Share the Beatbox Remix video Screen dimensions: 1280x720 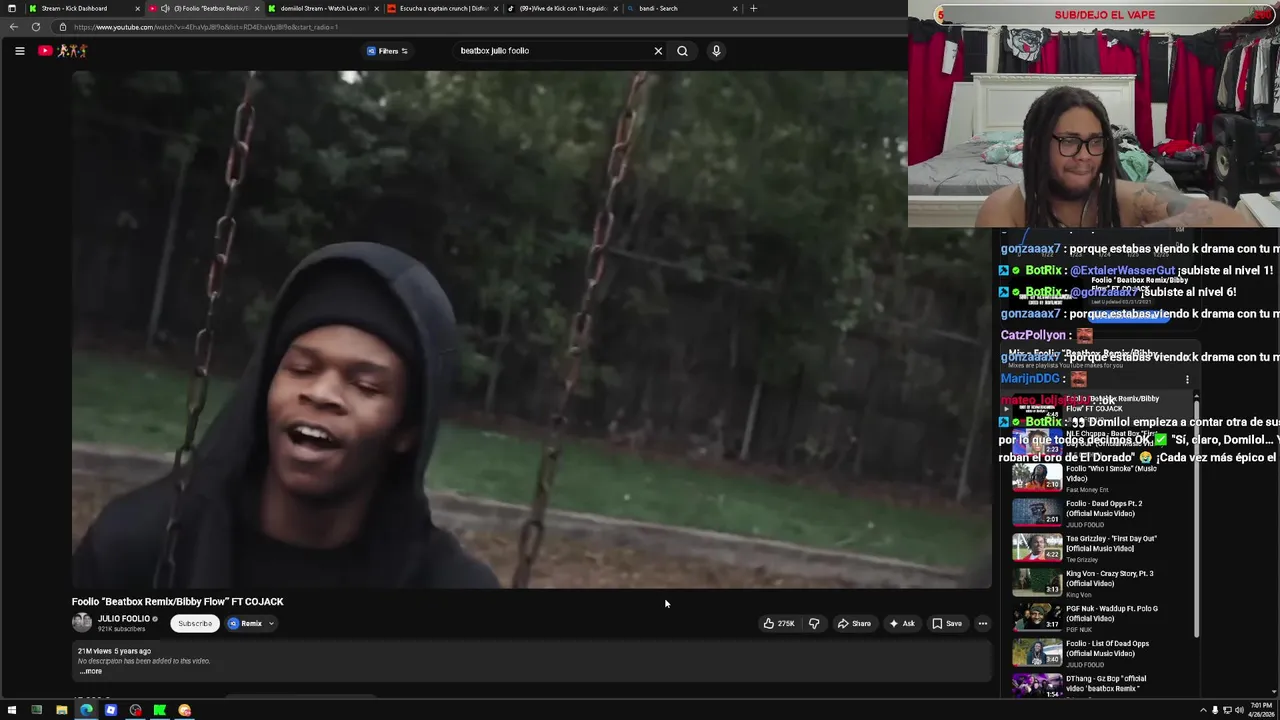[x=854, y=624]
